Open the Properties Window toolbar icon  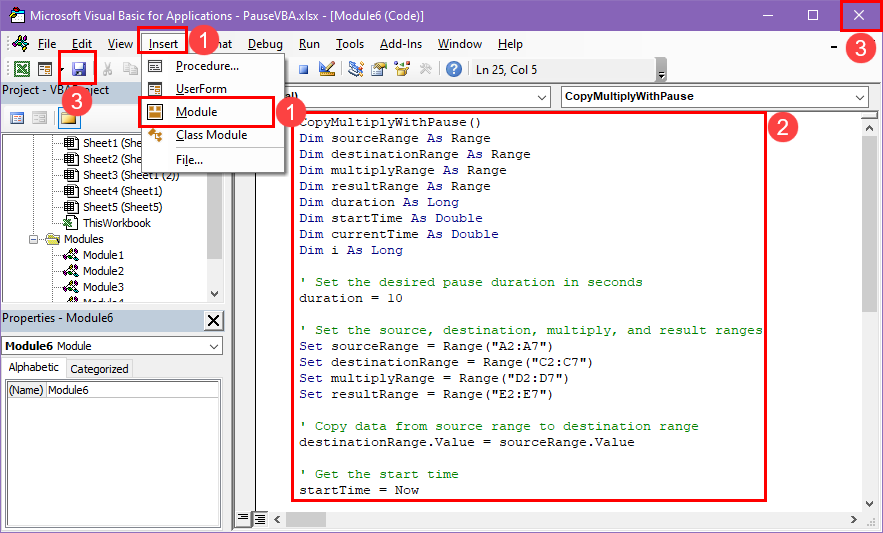click(379, 69)
